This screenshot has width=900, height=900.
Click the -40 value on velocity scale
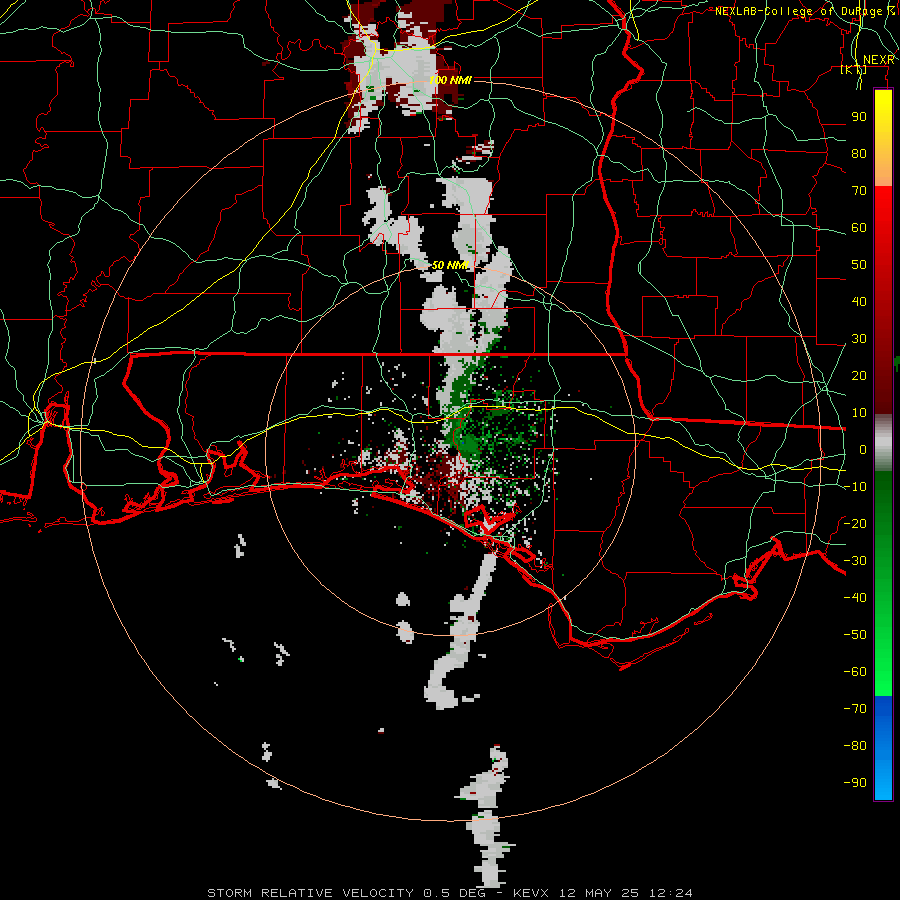[x=855, y=598]
